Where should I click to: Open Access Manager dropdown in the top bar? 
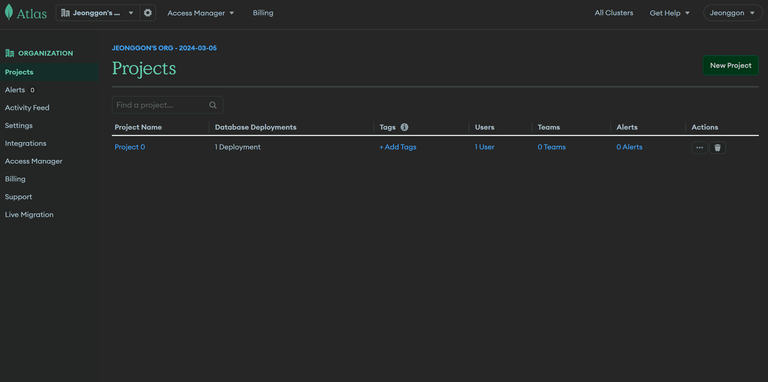(201, 13)
